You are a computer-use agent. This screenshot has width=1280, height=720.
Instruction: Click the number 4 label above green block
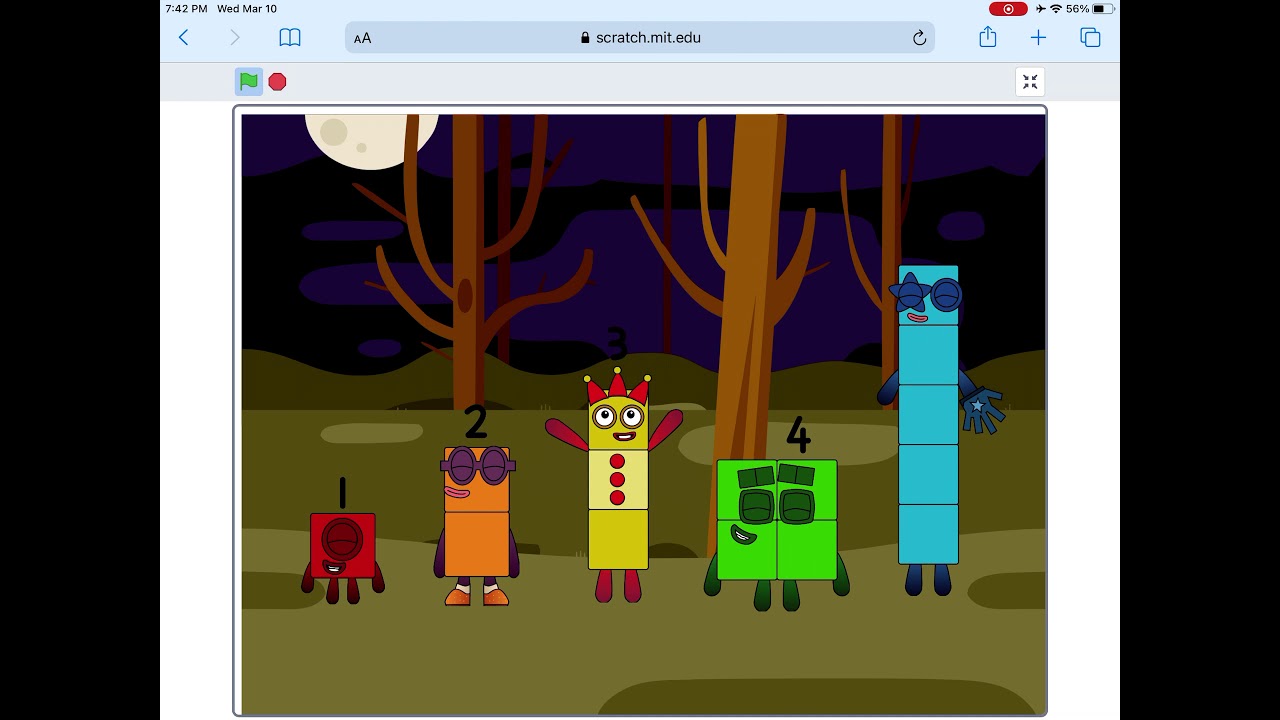(797, 435)
